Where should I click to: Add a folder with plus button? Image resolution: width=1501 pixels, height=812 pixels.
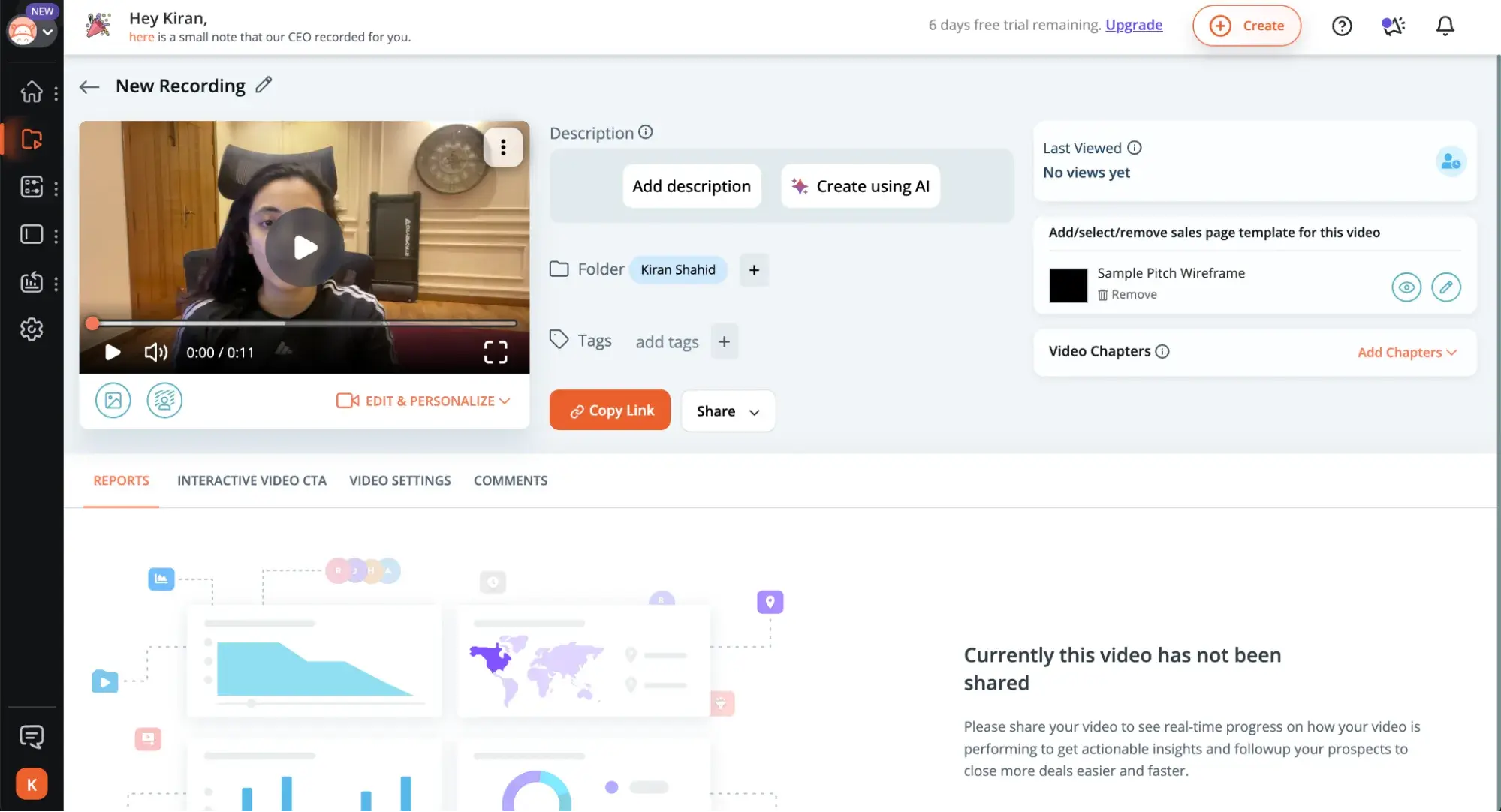click(x=754, y=270)
